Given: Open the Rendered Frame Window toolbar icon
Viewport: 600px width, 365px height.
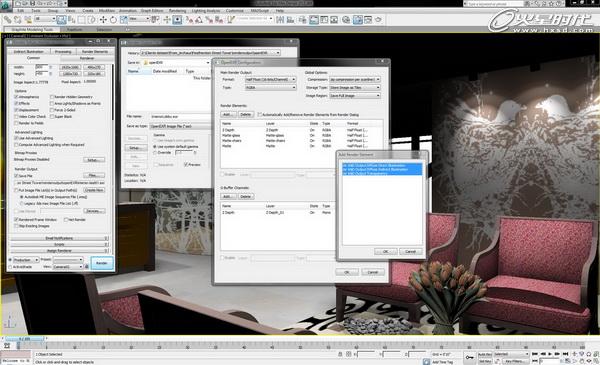Looking at the screenshot, I should [368, 20].
